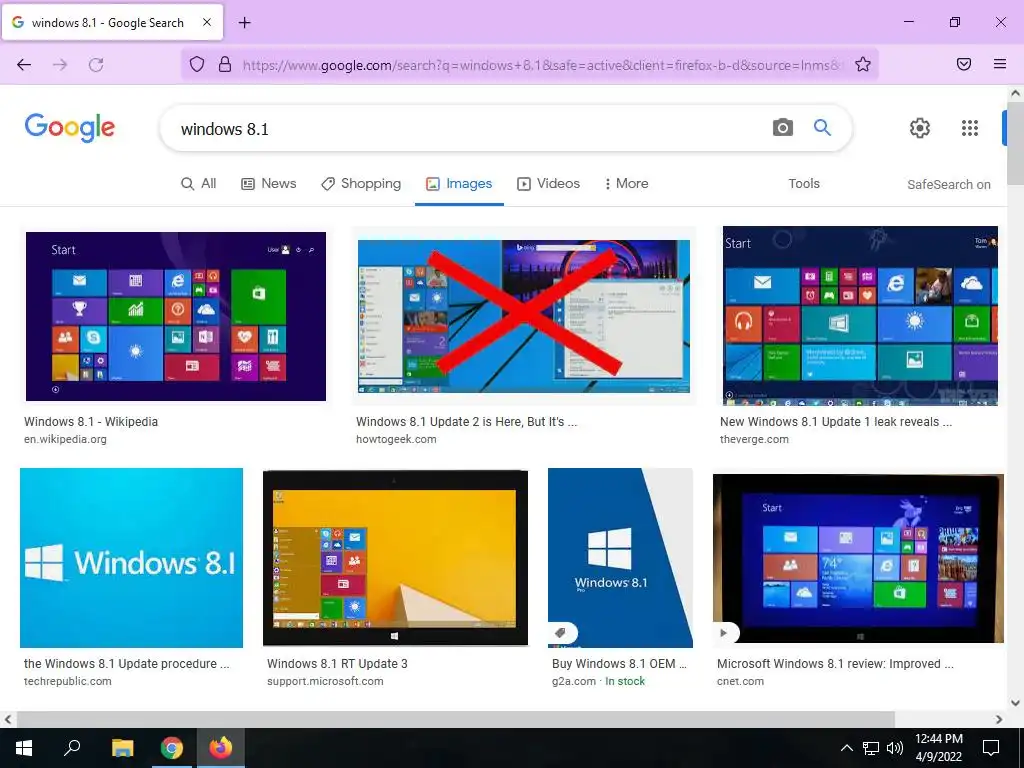The width and height of the screenshot is (1024, 768).
Task: Click the product tag badge on g2a image
Action: click(x=561, y=633)
